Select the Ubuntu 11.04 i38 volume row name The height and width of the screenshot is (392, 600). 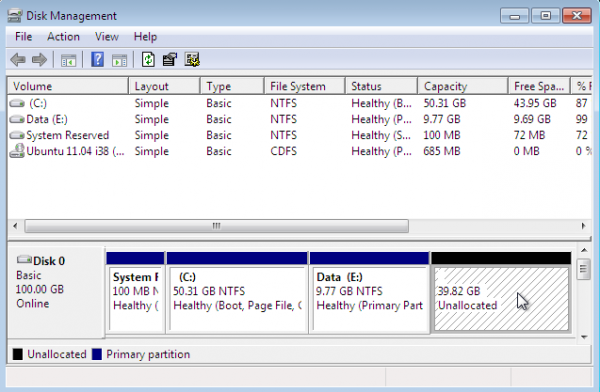pyautogui.click(x=75, y=151)
